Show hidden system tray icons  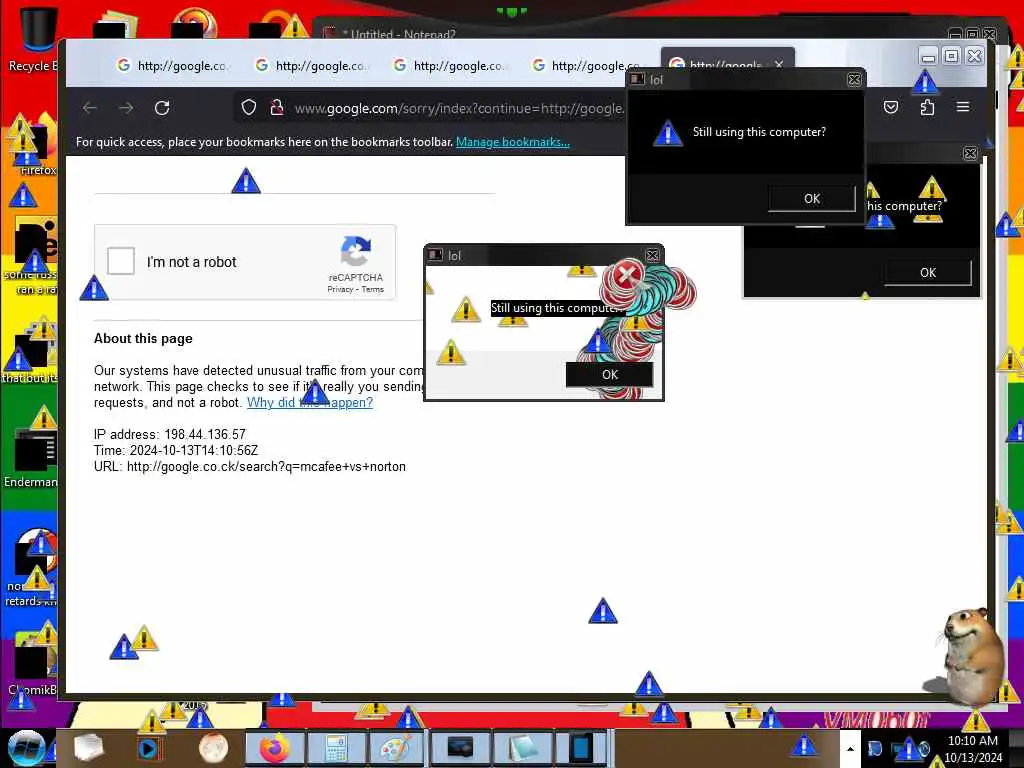point(850,748)
